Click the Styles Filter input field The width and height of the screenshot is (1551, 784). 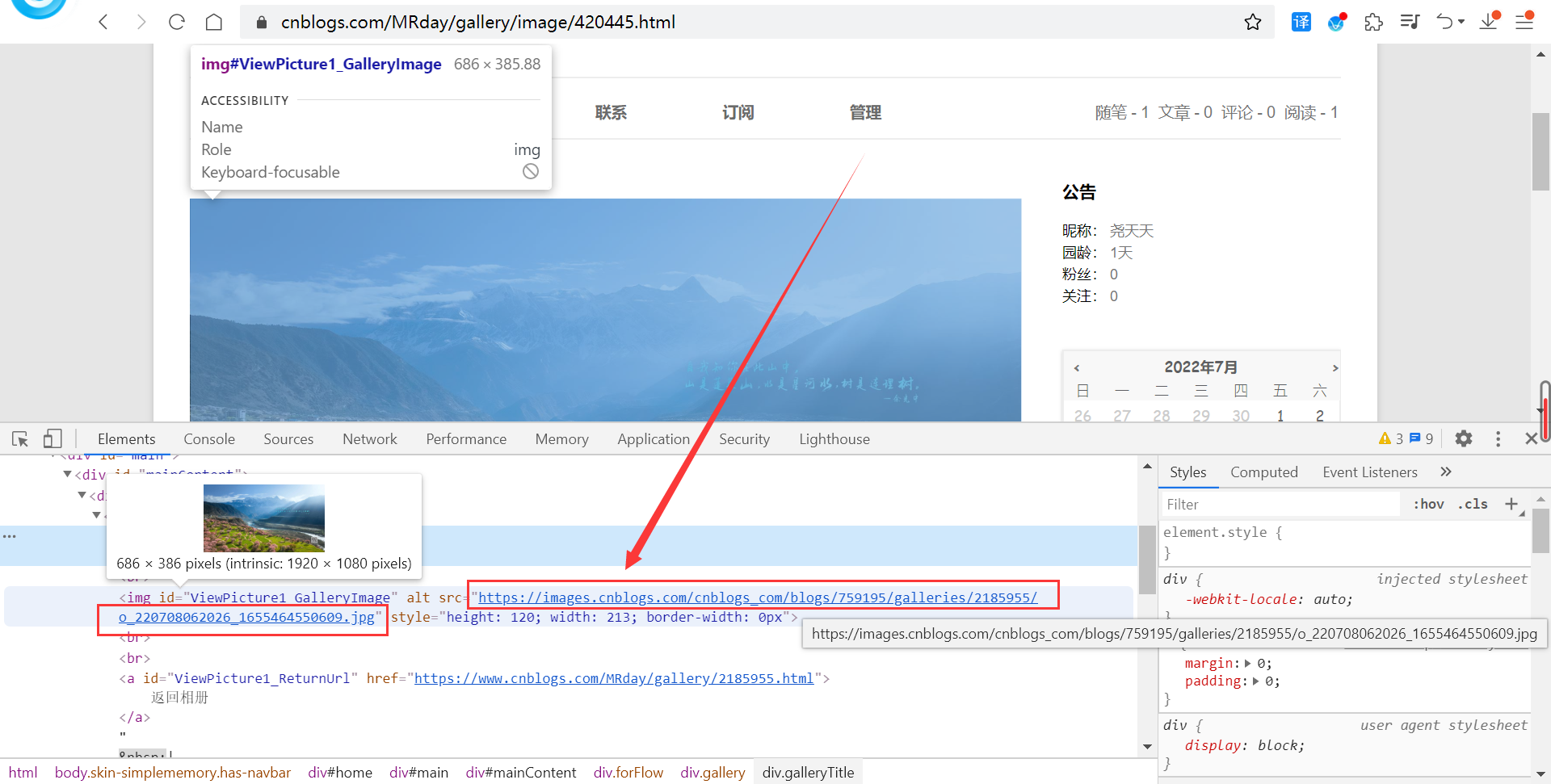(x=1280, y=504)
